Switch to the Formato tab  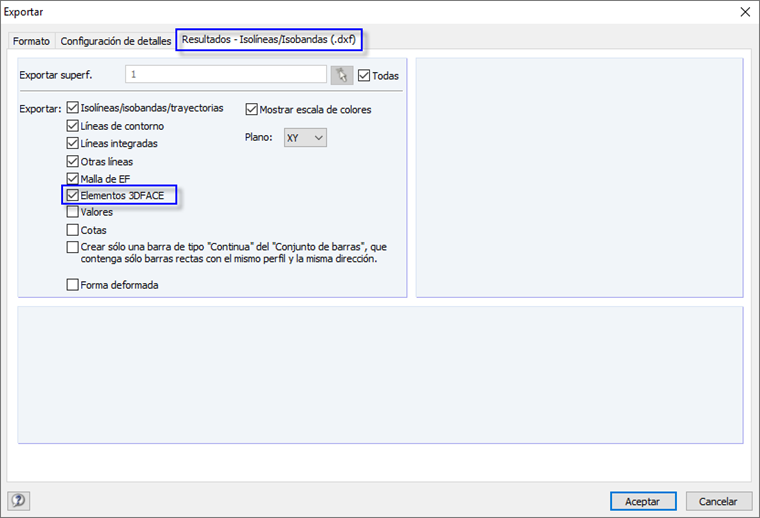point(31,41)
